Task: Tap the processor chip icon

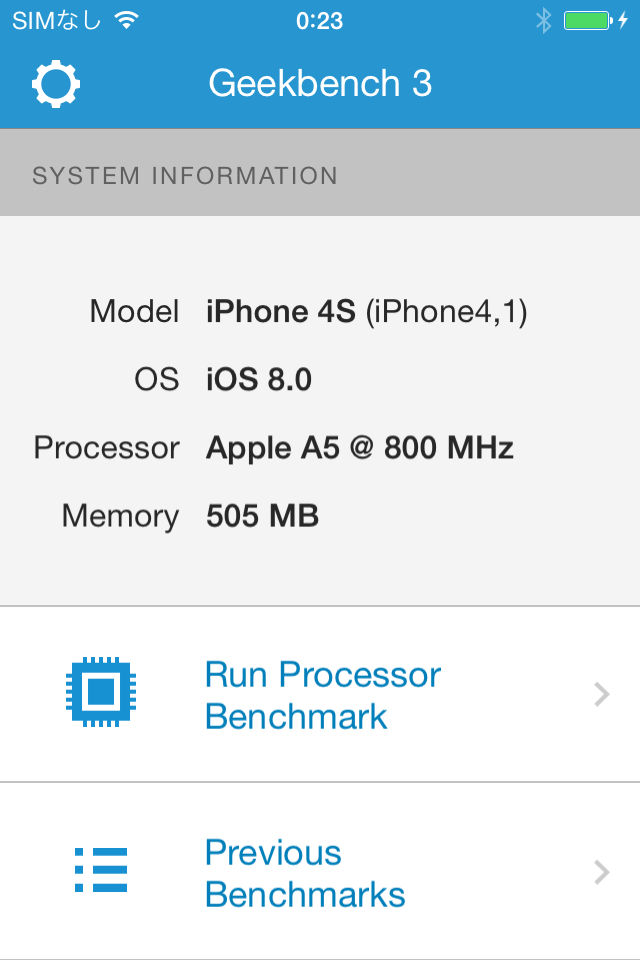Action: 101,692
